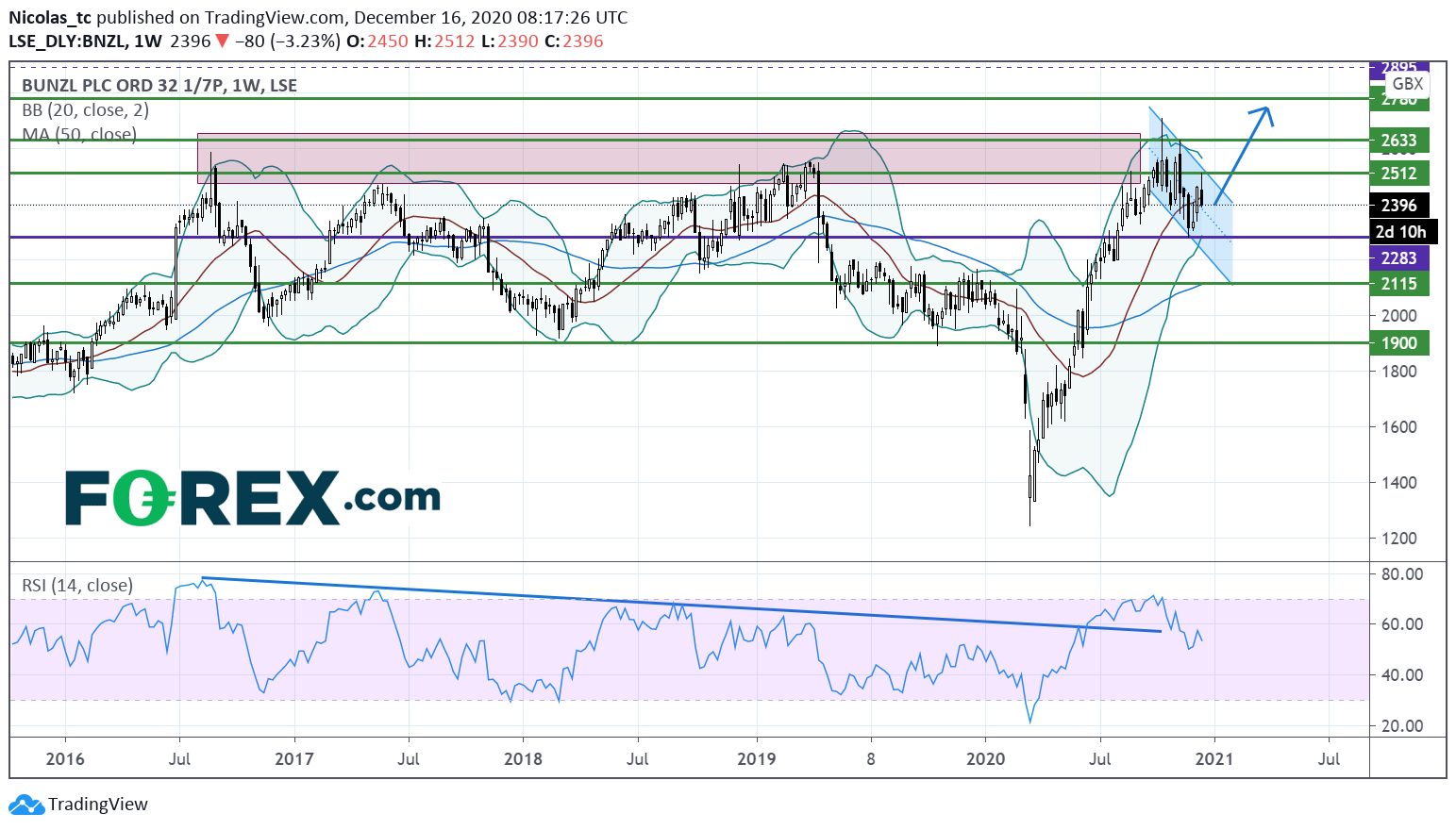The height and width of the screenshot is (830, 1456).
Task: Select the 2115 green price label
Action: pyautogui.click(x=1398, y=284)
